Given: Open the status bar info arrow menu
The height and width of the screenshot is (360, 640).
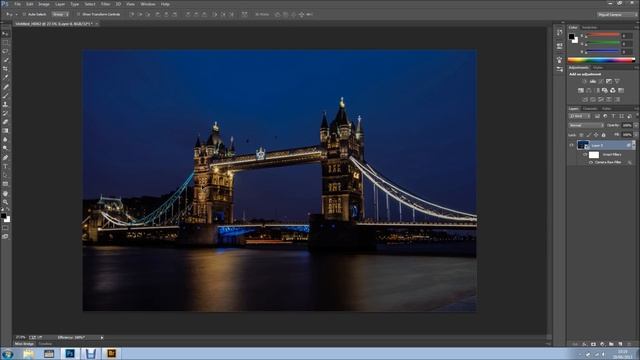Looking at the screenshot, I should point(102,338).
